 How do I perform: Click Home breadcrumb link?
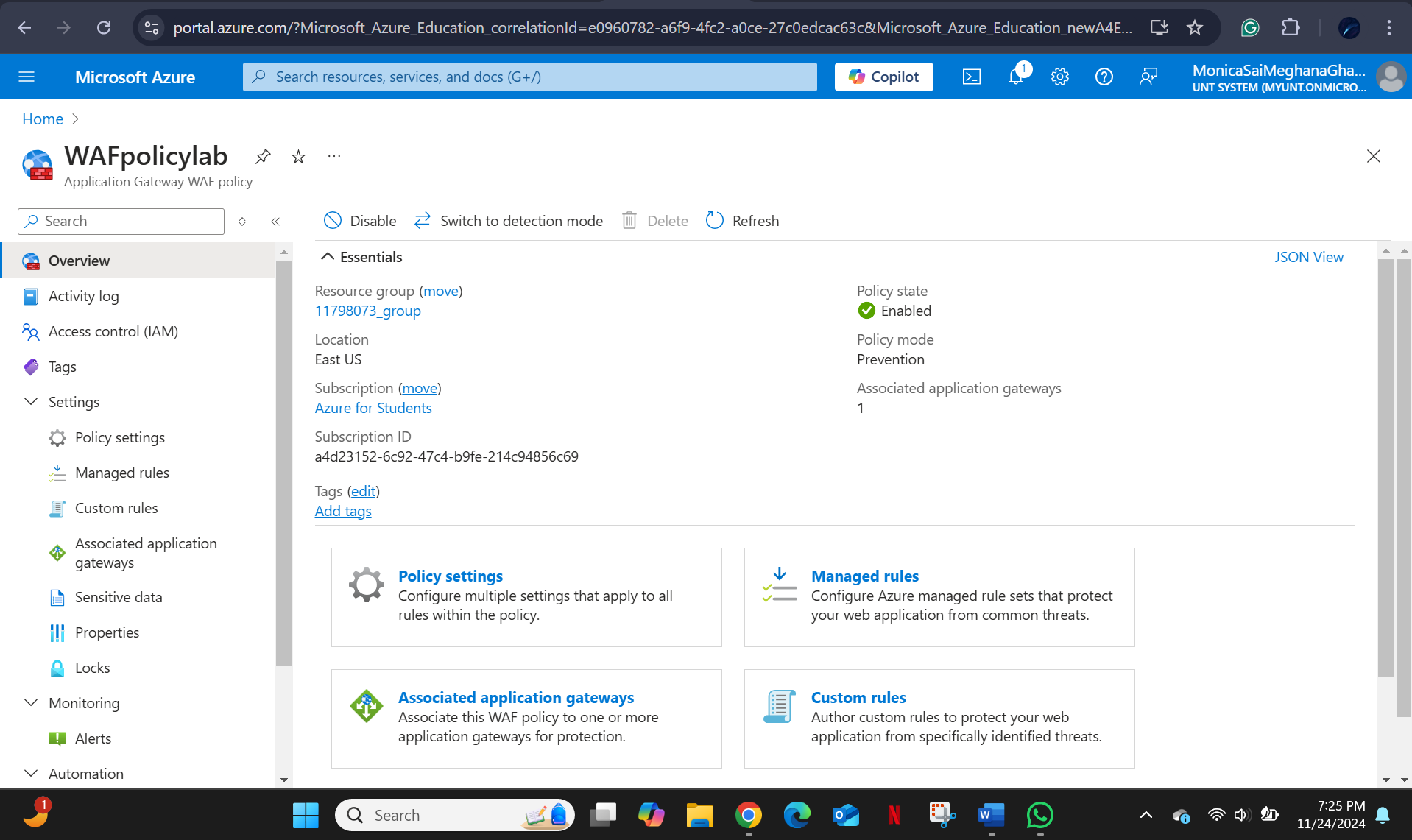pos(43,119)
